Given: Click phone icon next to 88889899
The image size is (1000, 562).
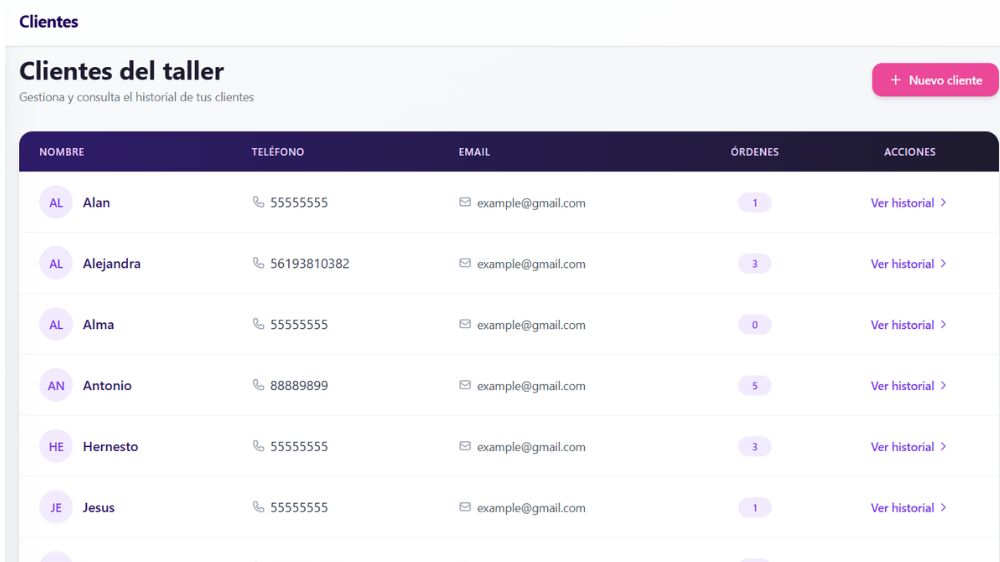Looking at the screenshot, I should tap(258, 385).
